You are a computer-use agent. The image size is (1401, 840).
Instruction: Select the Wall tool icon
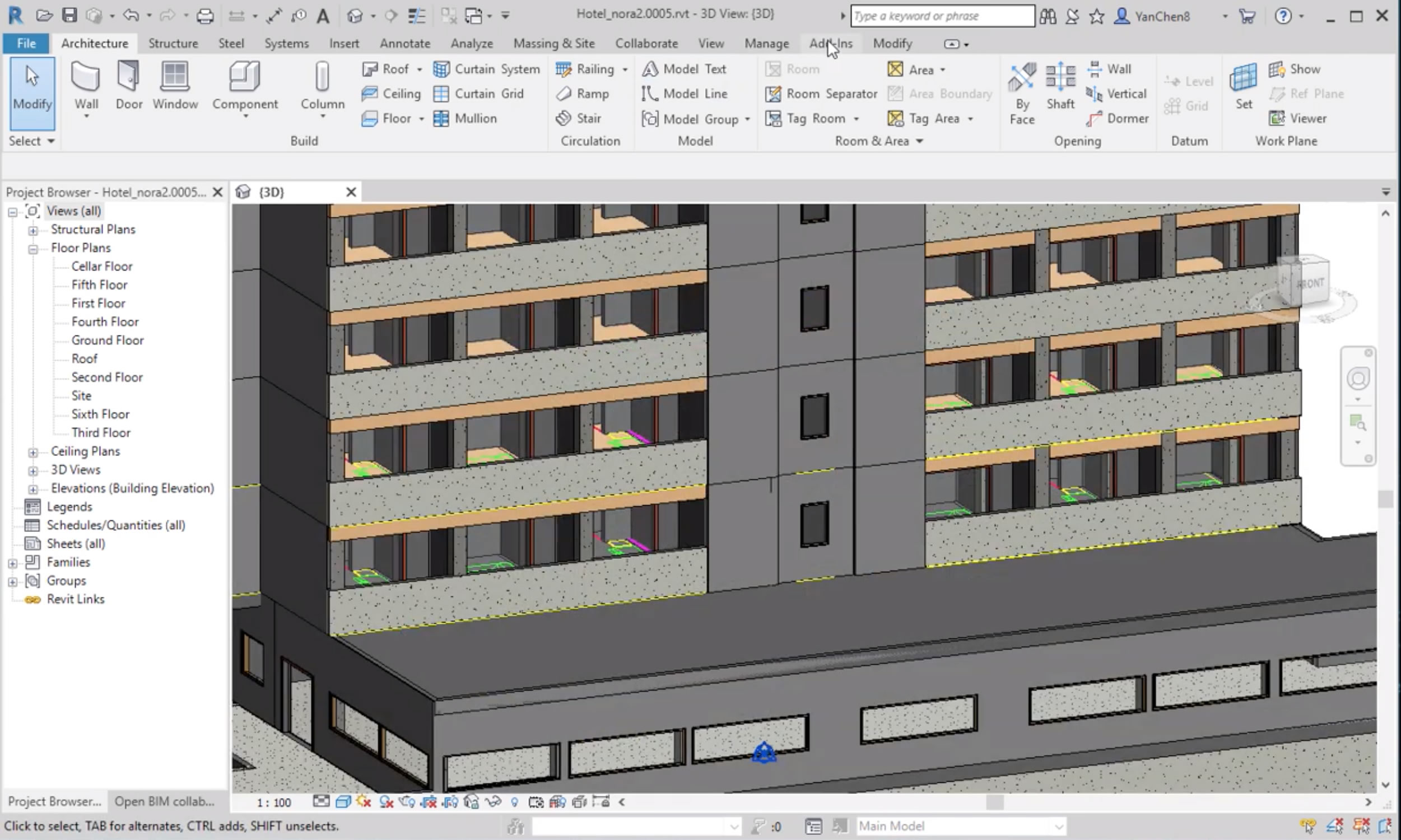pyautogui.click(x=86, y=77)
